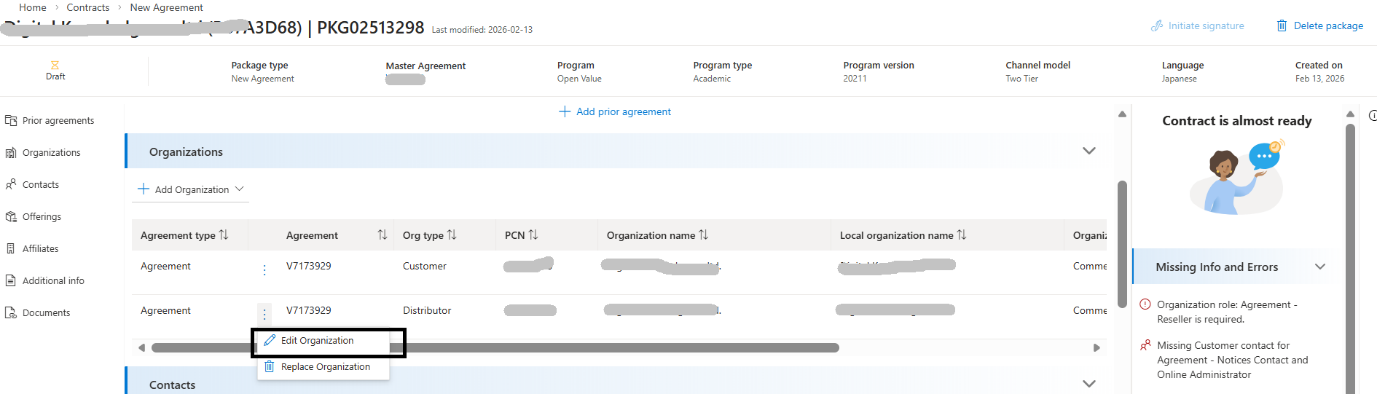Screen dimensions: 1377x394
Task: Click plus icon beside Add prior agreement
Action: tap(565, 111)
